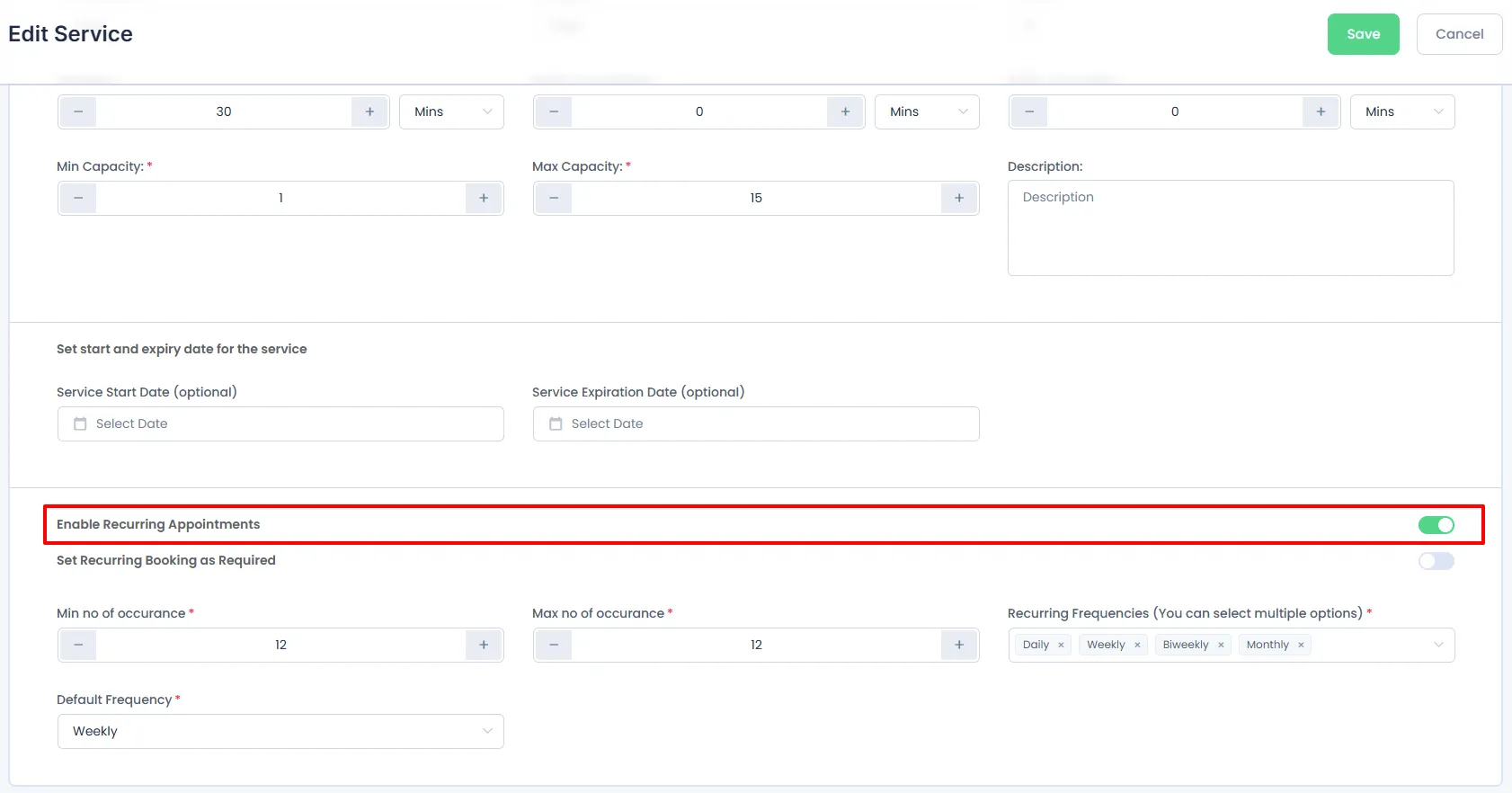Screen dimensions: 1512x793
Task: Remove the Daily frequency tag
Action: click(x=1061, y=645)
